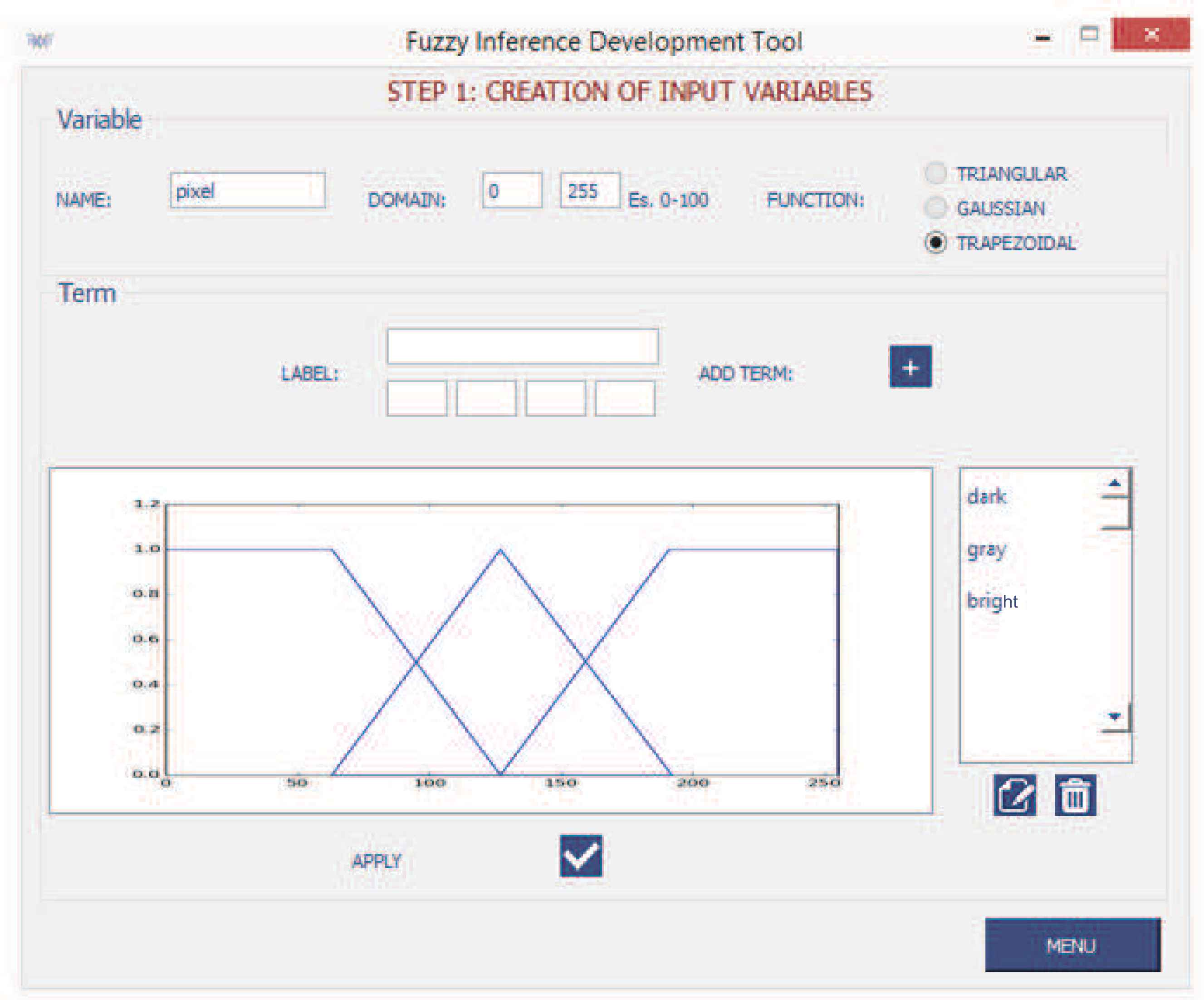
Task: Click the edit term pencil icon
Action: tap(1014, 795)
